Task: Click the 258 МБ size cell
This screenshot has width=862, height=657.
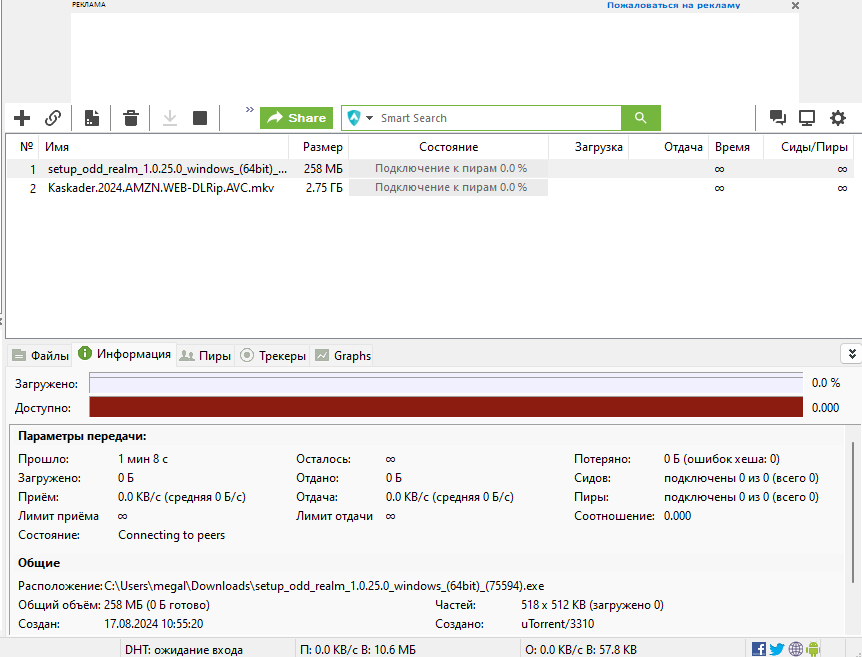Action: click(x=323, y=169)
